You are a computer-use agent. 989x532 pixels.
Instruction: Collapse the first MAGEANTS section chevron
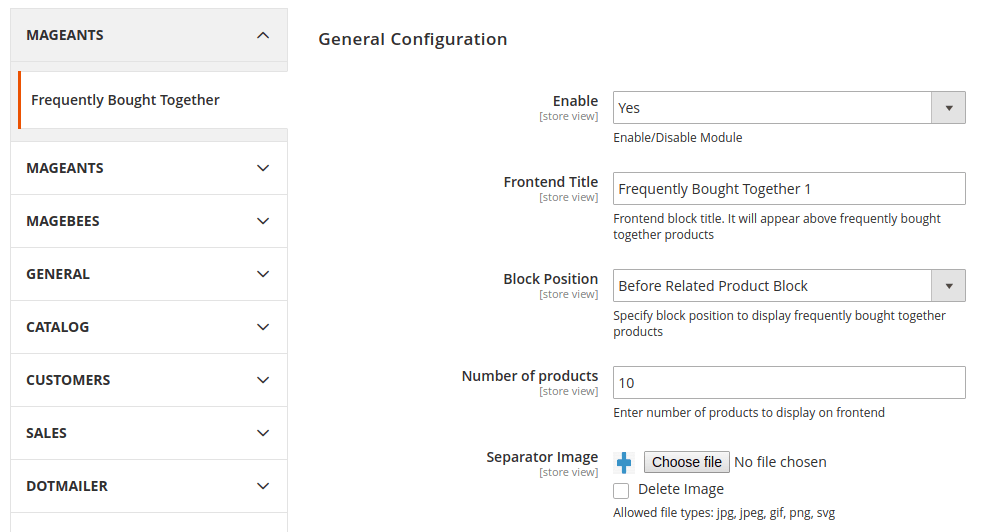point(263,35)
